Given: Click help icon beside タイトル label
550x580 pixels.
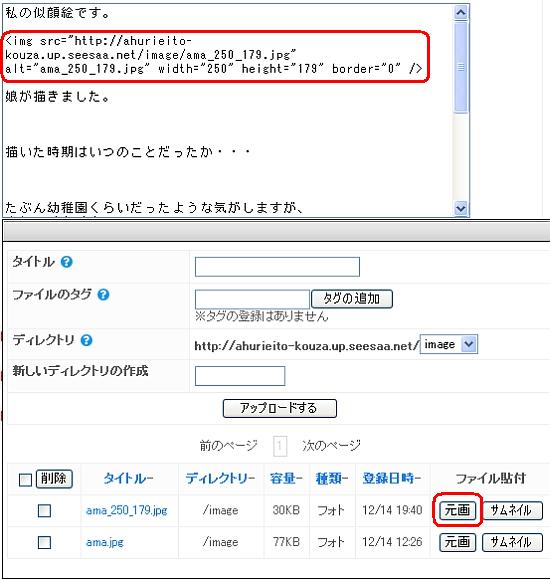Looking at the screenshot, I should [x=67, y=262].
